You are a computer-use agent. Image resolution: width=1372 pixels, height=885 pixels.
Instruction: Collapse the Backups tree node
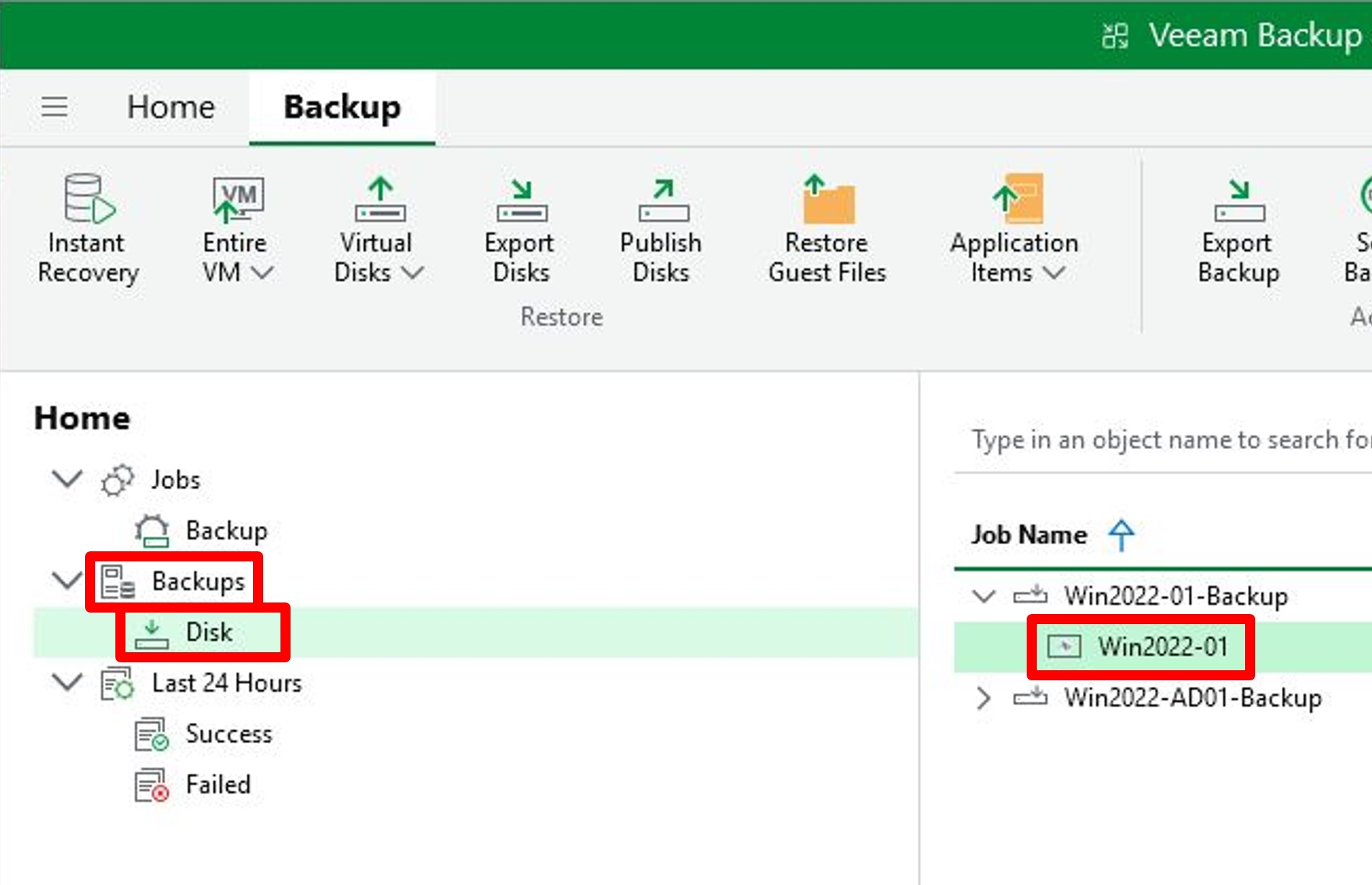click(68, 580)
